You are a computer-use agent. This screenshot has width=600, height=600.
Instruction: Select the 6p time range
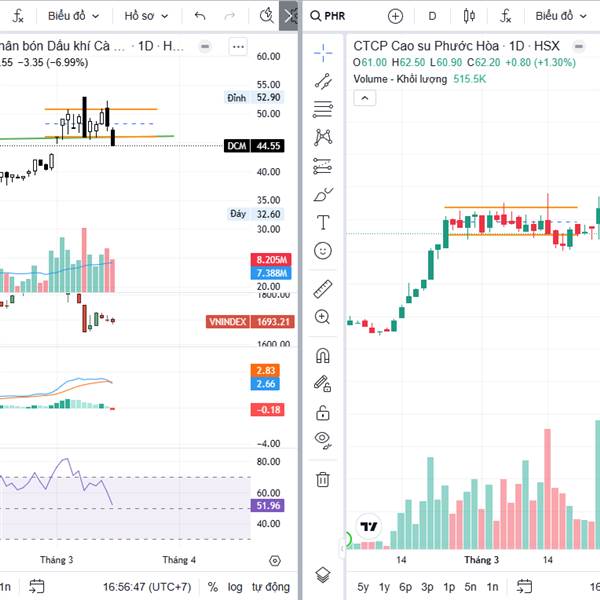pyautogui.click(x=405, y=587)
